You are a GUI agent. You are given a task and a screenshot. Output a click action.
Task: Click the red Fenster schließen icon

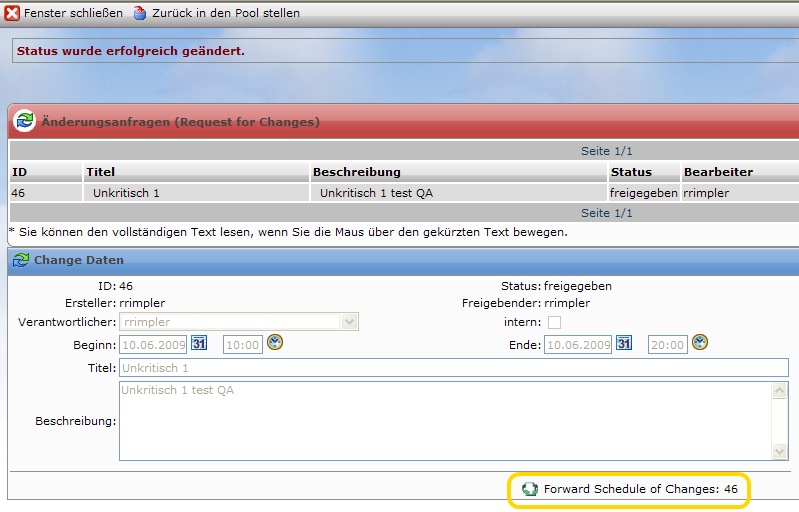[12, 13]
